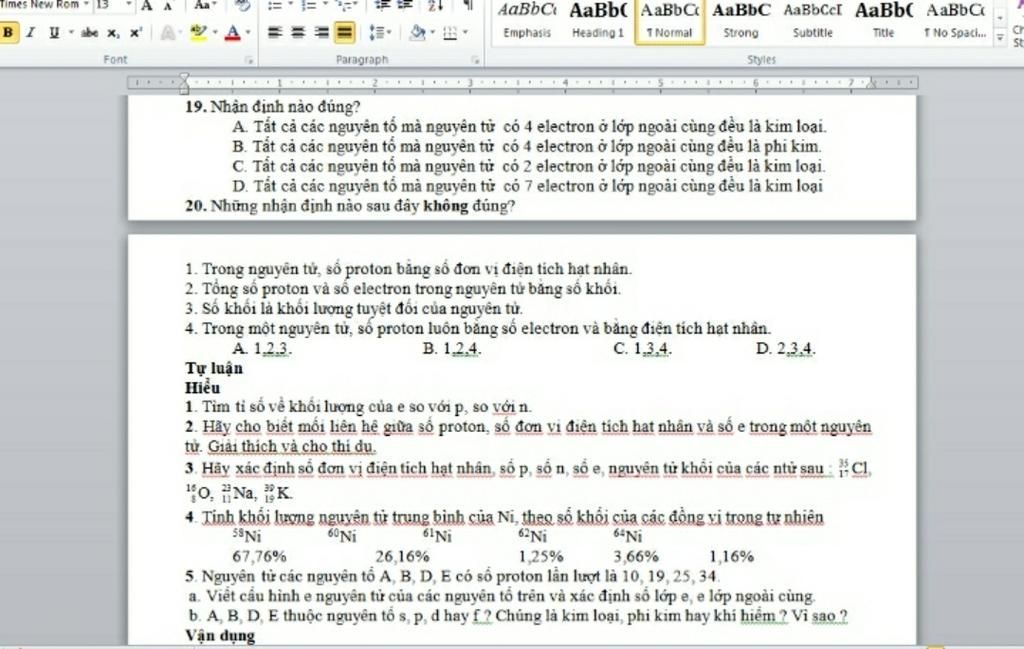
Task: Toggle Strikethrough formatting
Action: coord(89,32)
